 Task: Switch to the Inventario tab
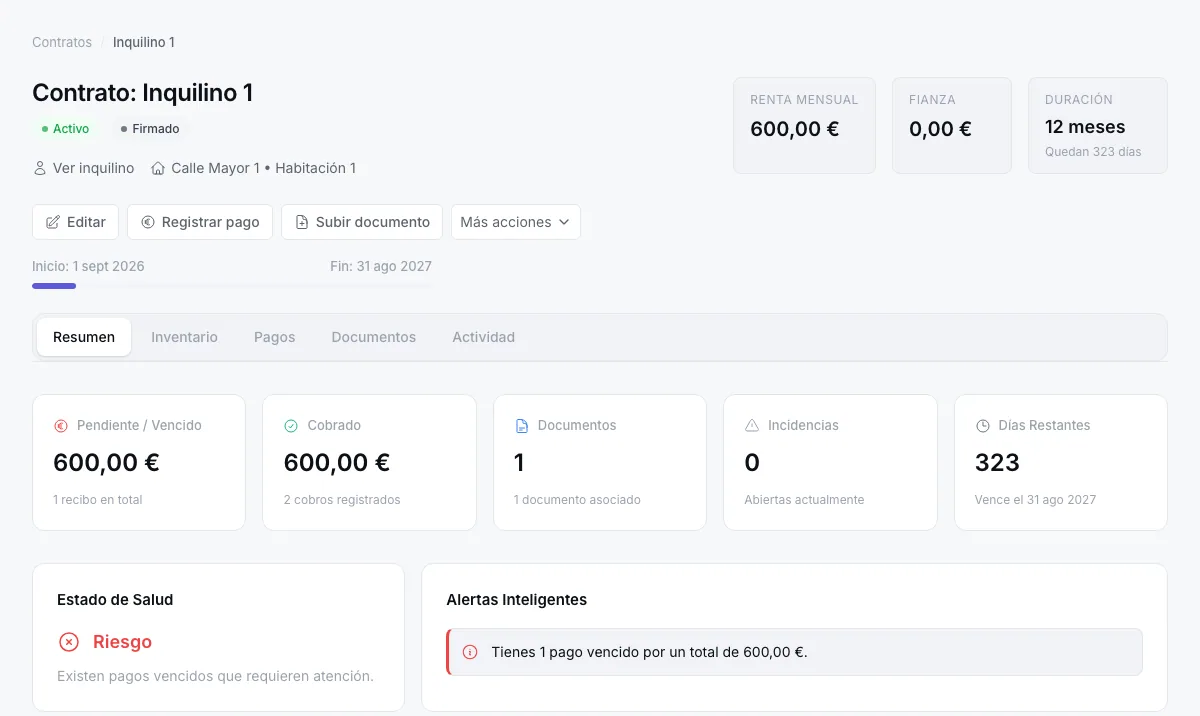pyautogui.click(x=184, y=337)
